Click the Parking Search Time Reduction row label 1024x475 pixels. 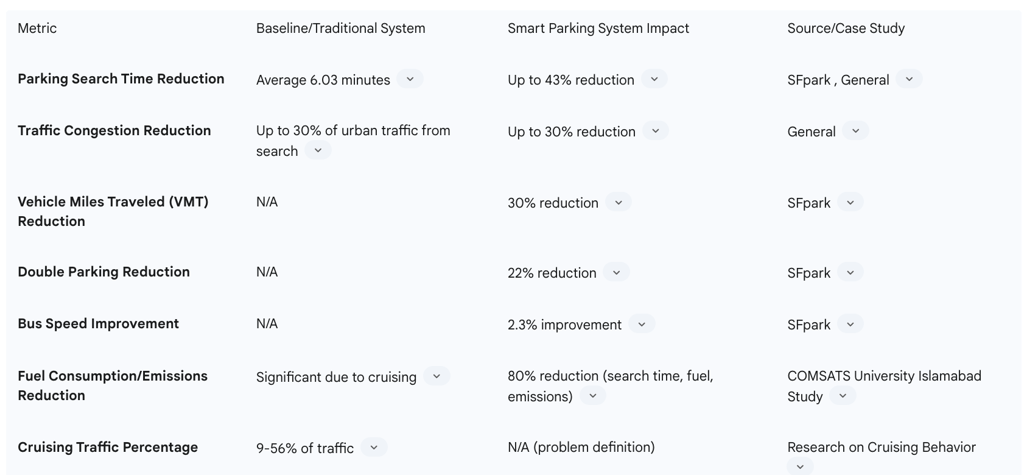(x=121, y=79)
